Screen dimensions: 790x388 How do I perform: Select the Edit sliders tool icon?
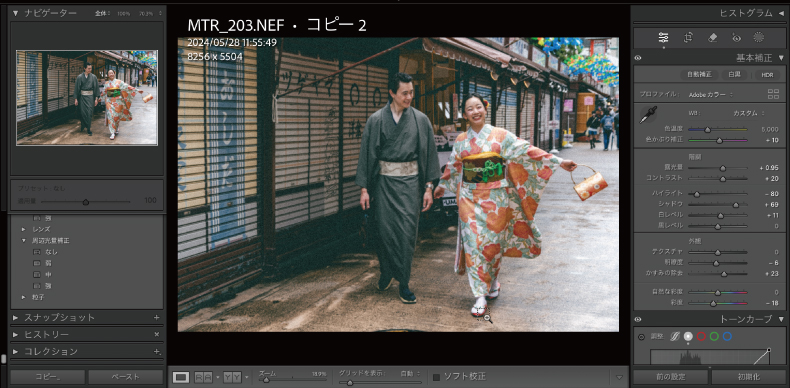pos(663,37)
